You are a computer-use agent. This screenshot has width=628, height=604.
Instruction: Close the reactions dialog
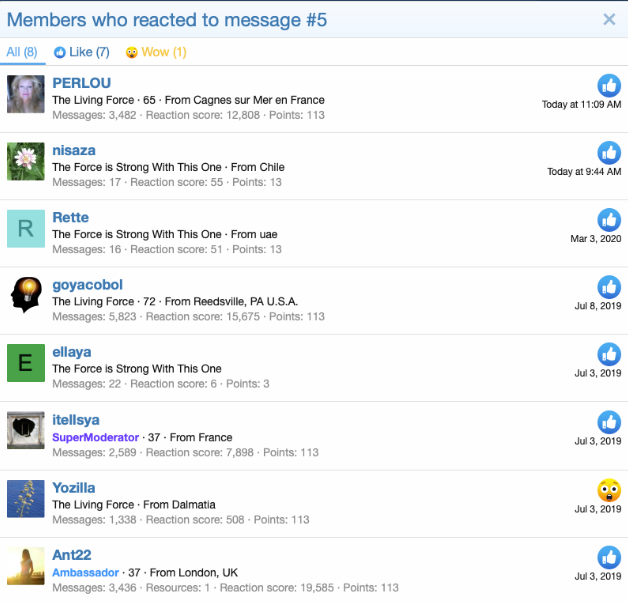tap(609, 19)
